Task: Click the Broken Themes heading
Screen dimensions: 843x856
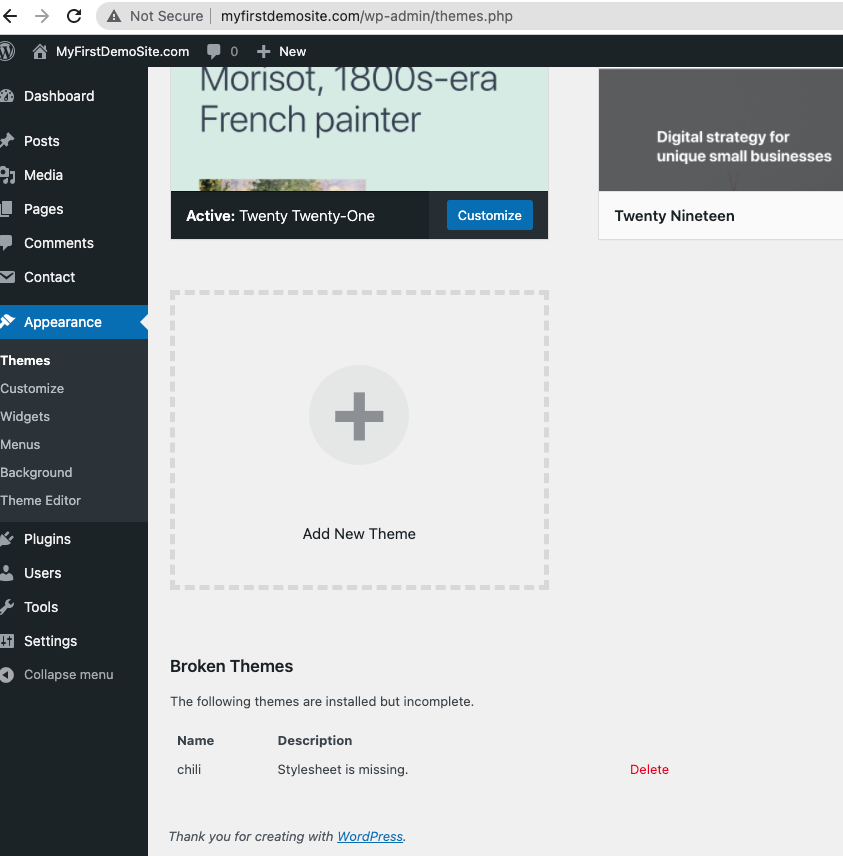Action: pos(231,666)
